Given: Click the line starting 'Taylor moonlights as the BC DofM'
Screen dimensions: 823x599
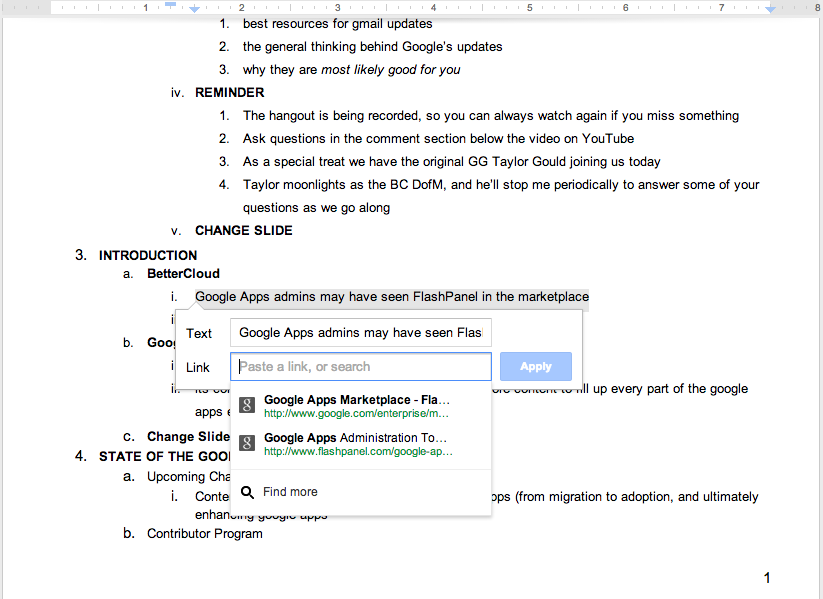Looking at the screenshot, I should [x=501, y=185].
